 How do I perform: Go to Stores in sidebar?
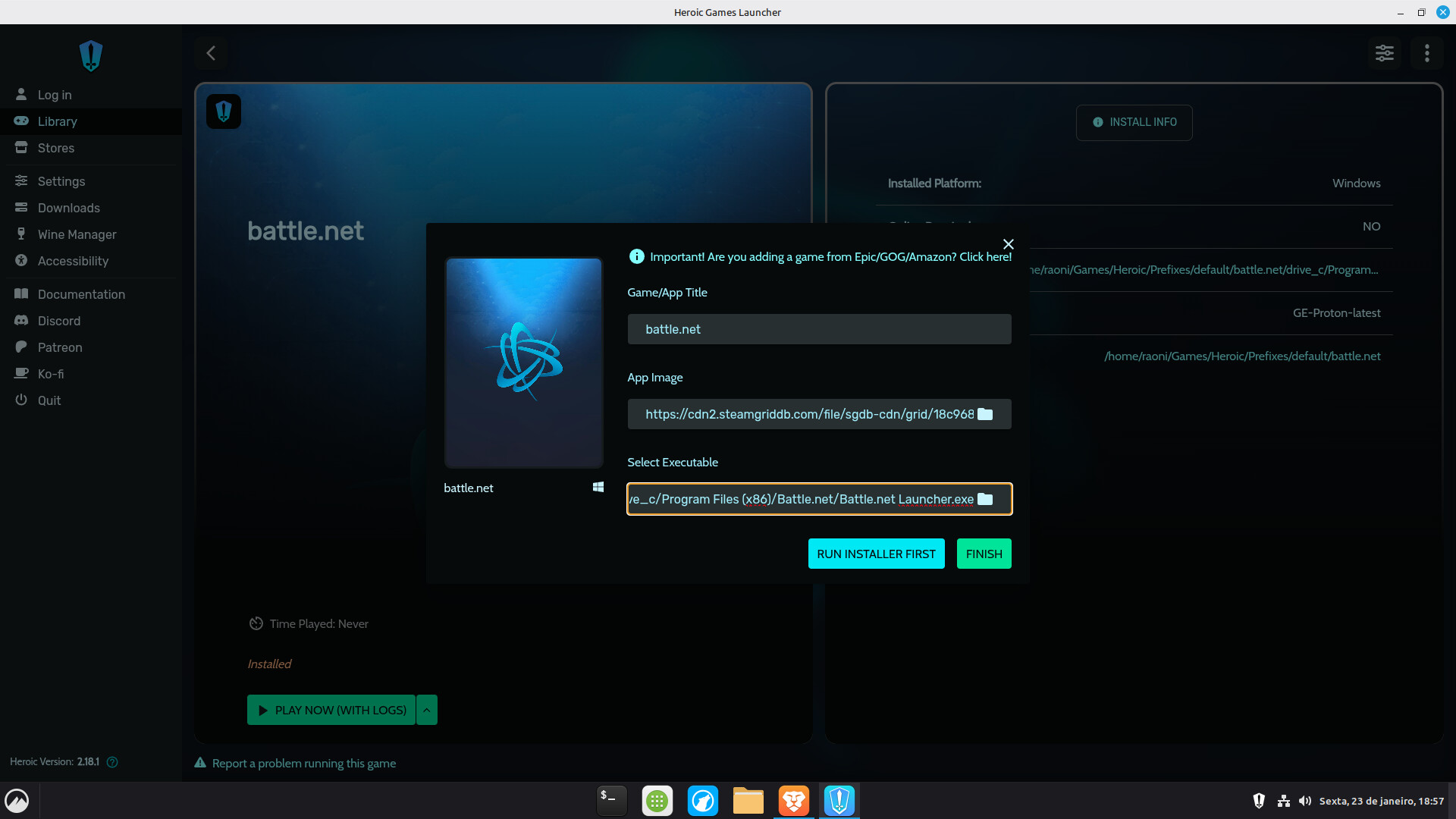[56, 148]
